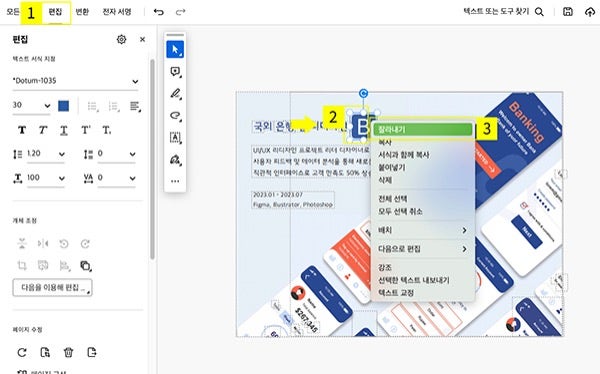Click the rotation handle above selected text

[x=364, y=93]
